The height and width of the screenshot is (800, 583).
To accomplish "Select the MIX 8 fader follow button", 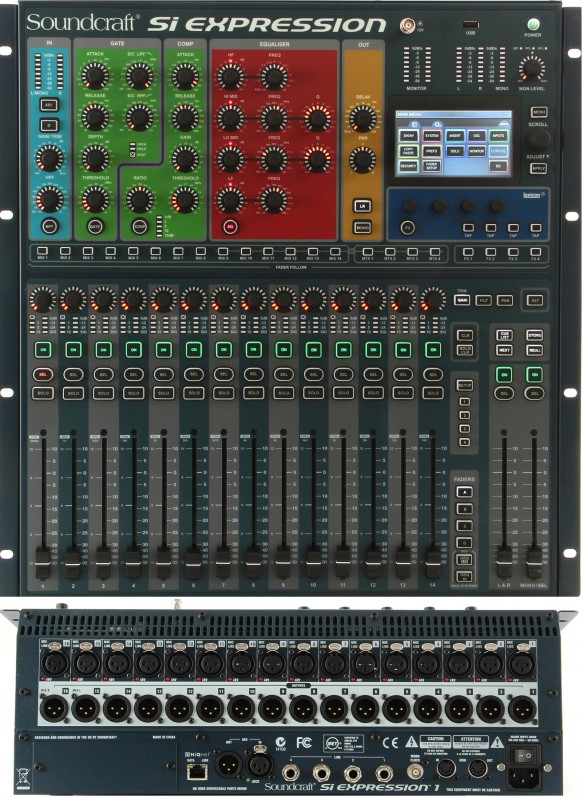I will tap(200, 251).
